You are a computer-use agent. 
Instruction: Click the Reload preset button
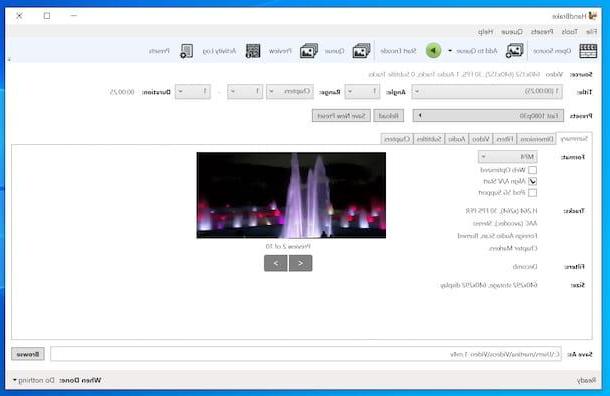point(388,116)
